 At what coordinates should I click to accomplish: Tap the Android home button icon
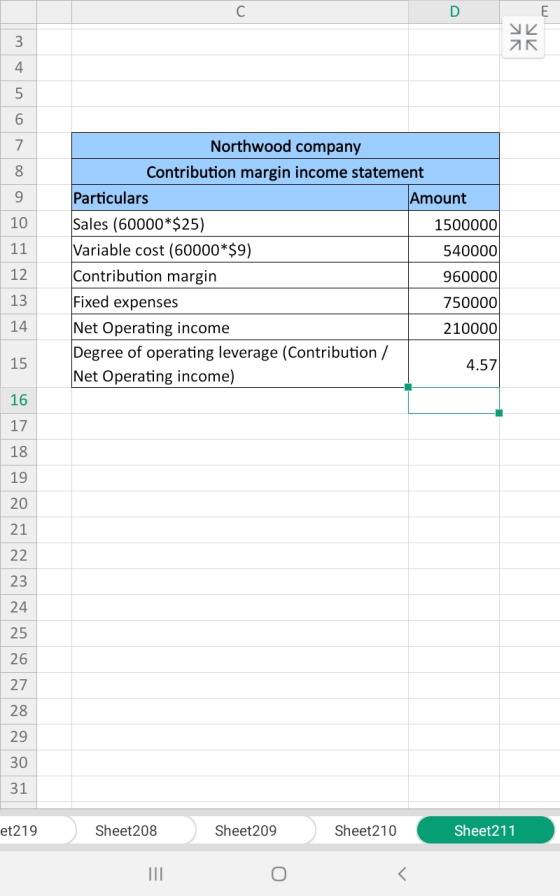(x=279, y=874)
